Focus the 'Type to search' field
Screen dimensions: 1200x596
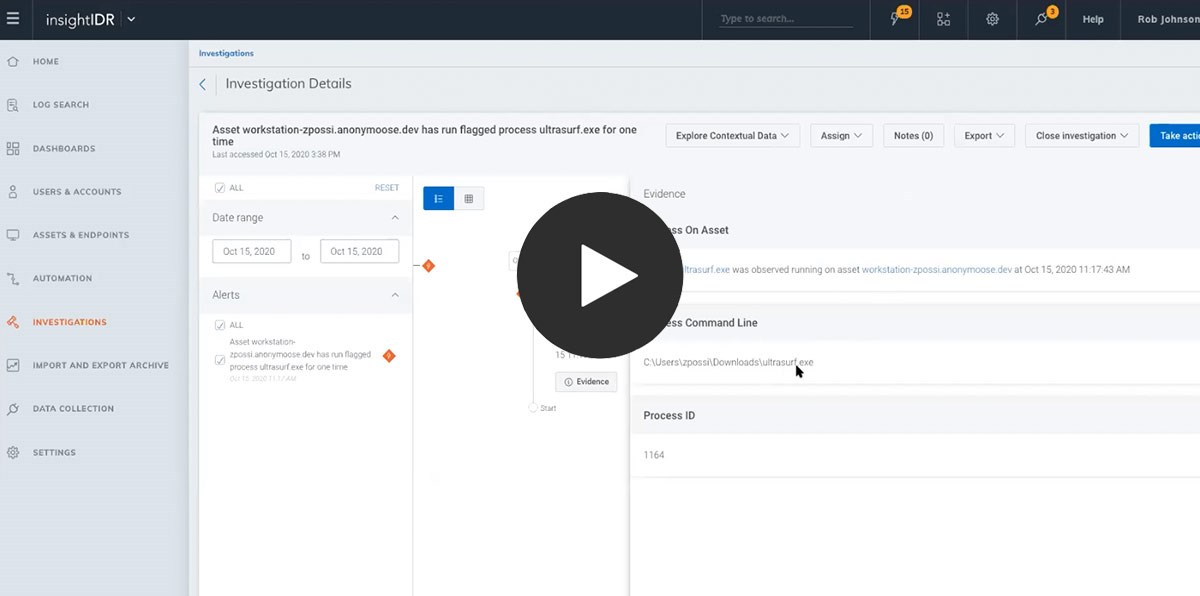coord(786,19)
